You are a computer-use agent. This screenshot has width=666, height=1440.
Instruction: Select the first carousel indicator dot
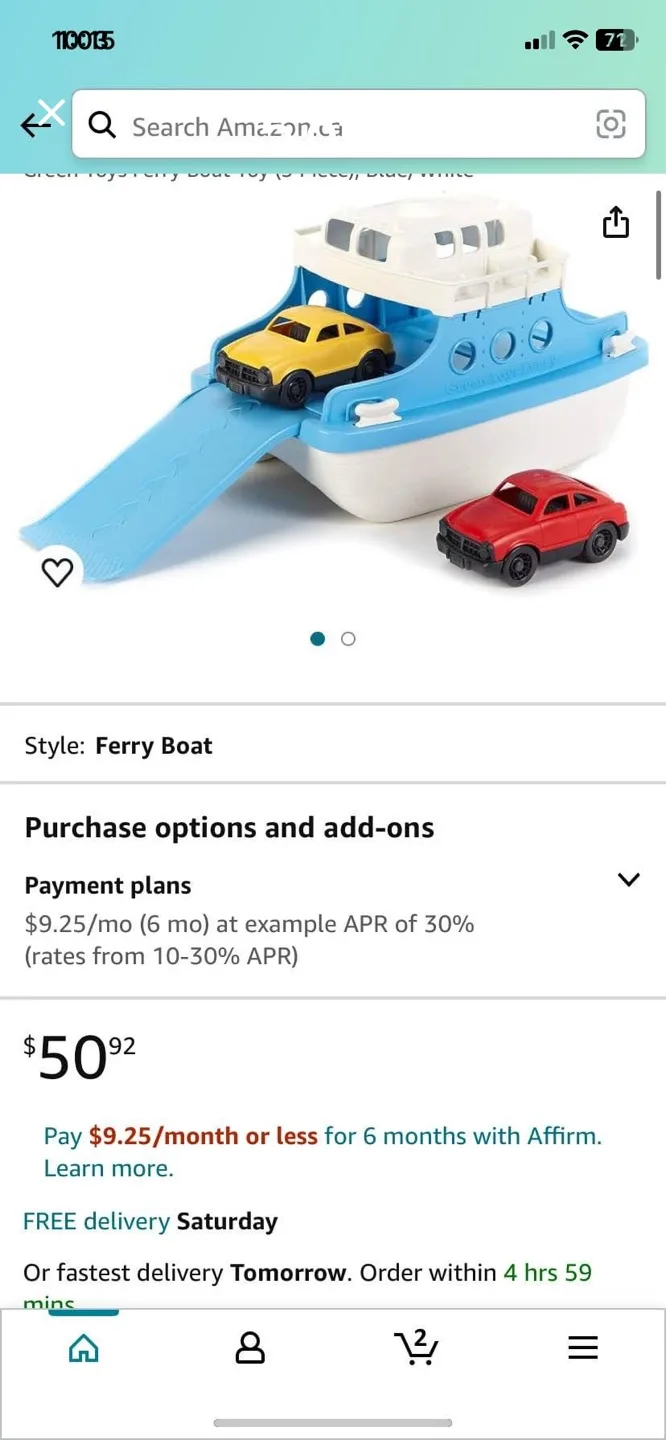pyautogui.click(x=317, y=638)
